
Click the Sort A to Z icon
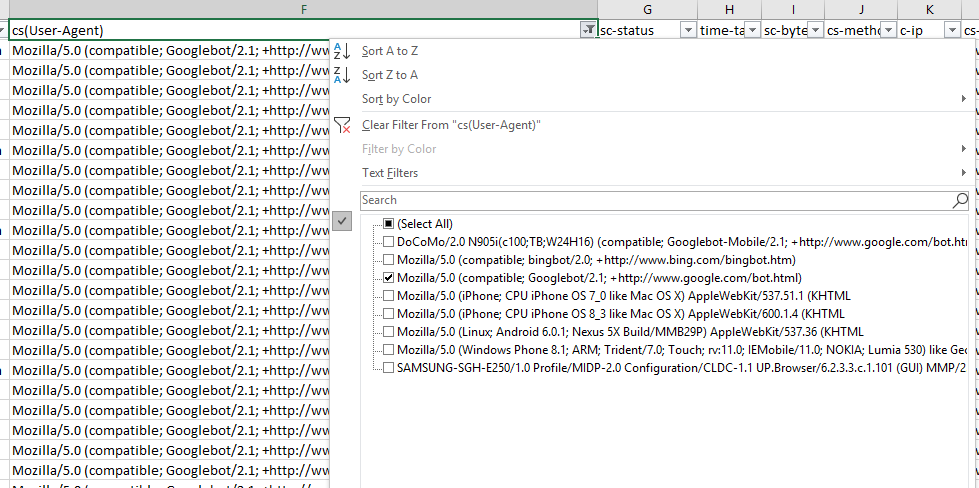342,51
